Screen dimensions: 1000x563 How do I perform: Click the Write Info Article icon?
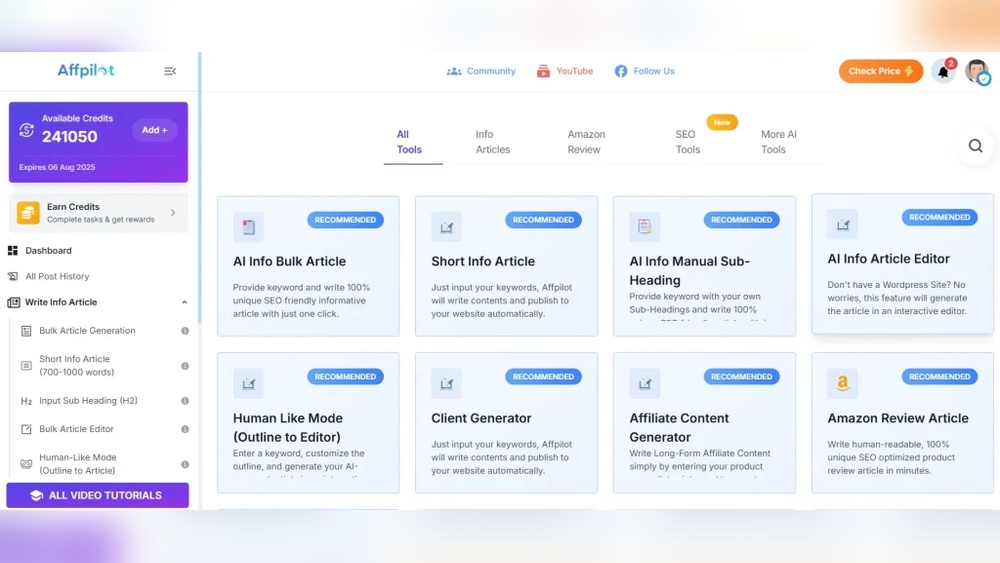(x=13, y=302)
